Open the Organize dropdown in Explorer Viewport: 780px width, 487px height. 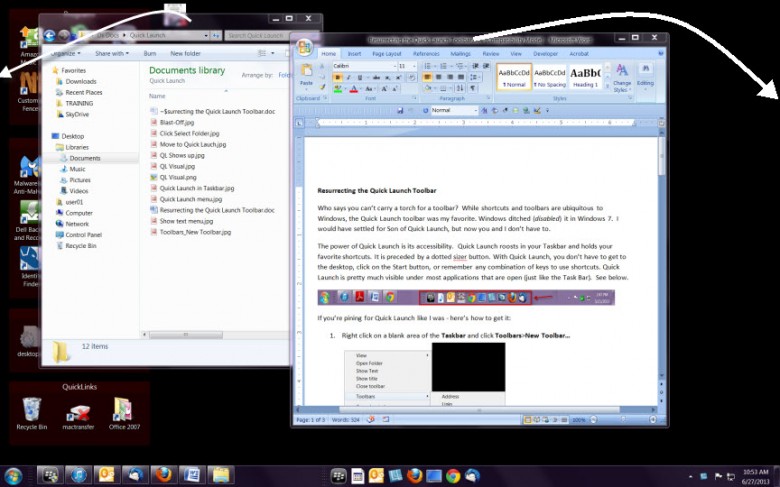click(x=65, y=53)
